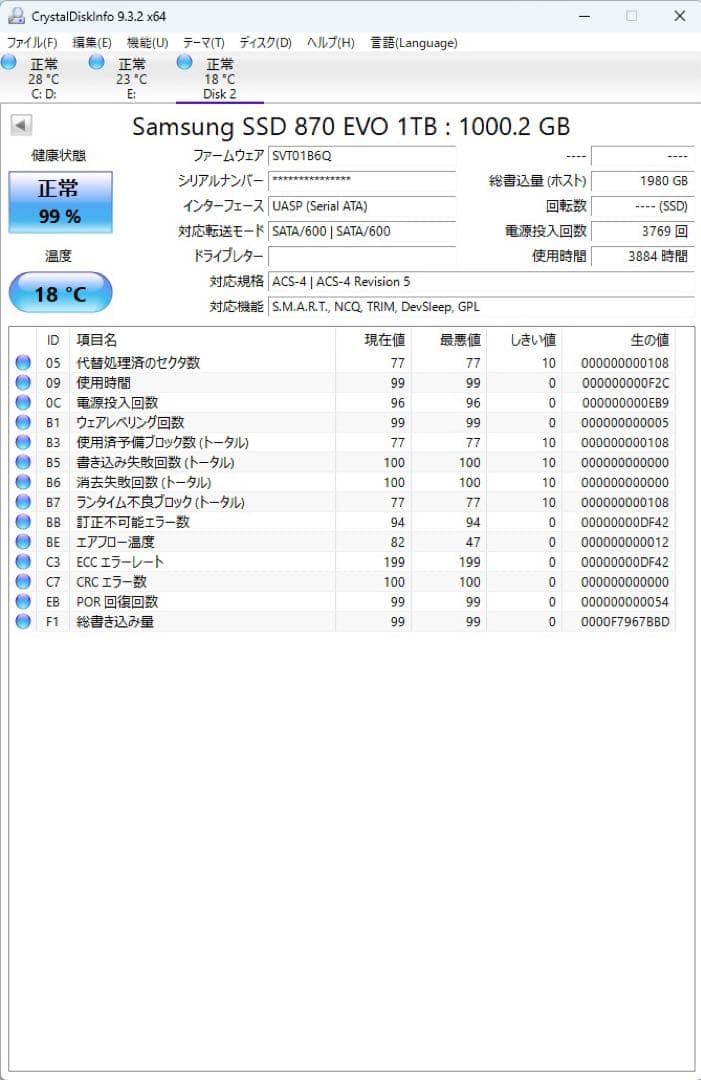Click the empty drive letter field
This screenshot has width=701, height=1080.
point(362,256)
